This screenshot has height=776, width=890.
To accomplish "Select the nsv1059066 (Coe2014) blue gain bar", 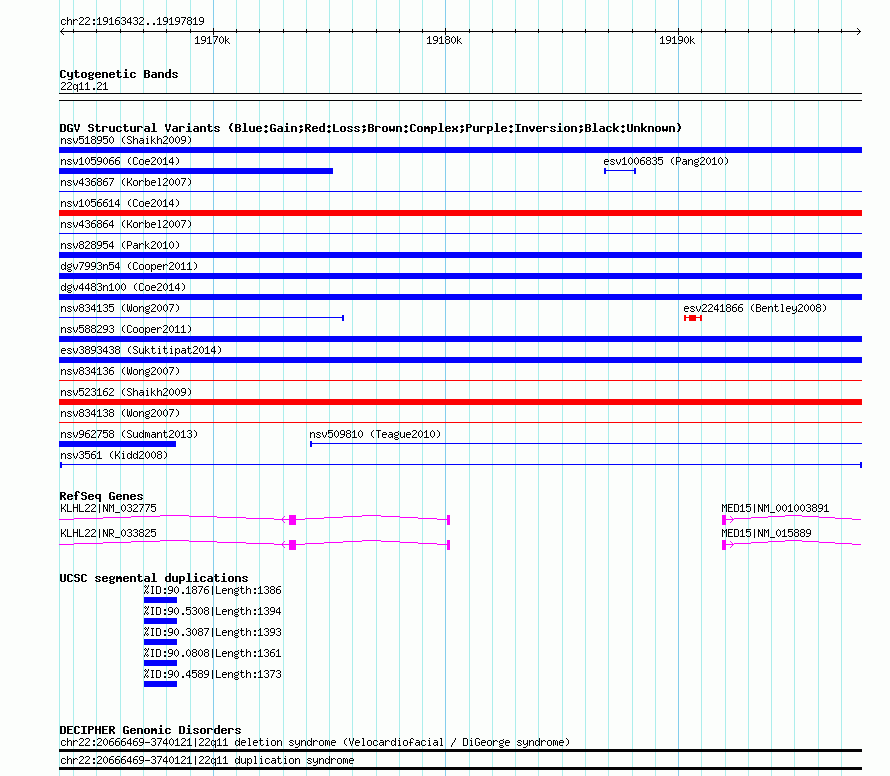I will coord(196,171).
